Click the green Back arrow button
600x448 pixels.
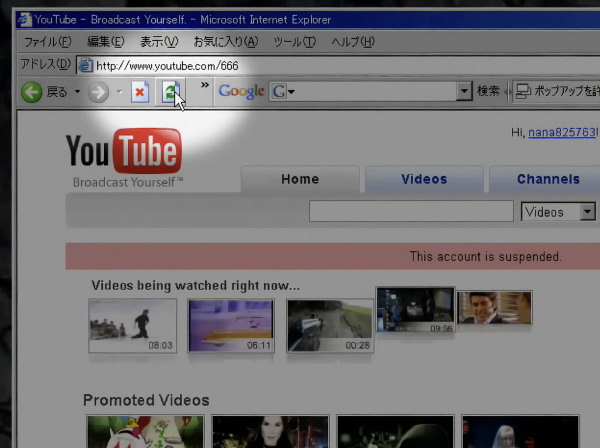pos(31,92)
